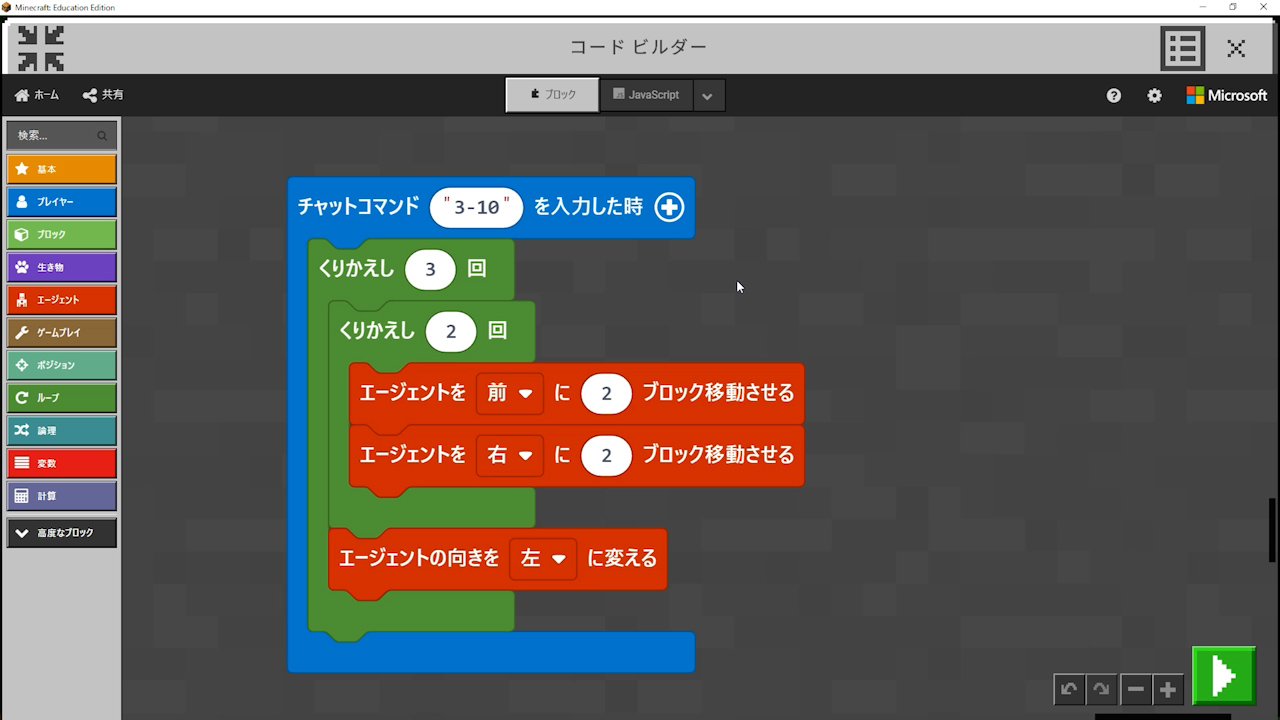This screenshot has width=1280, height=720.
Task: Zoom out with the minus icon
Action: (x=1135, y=689)
